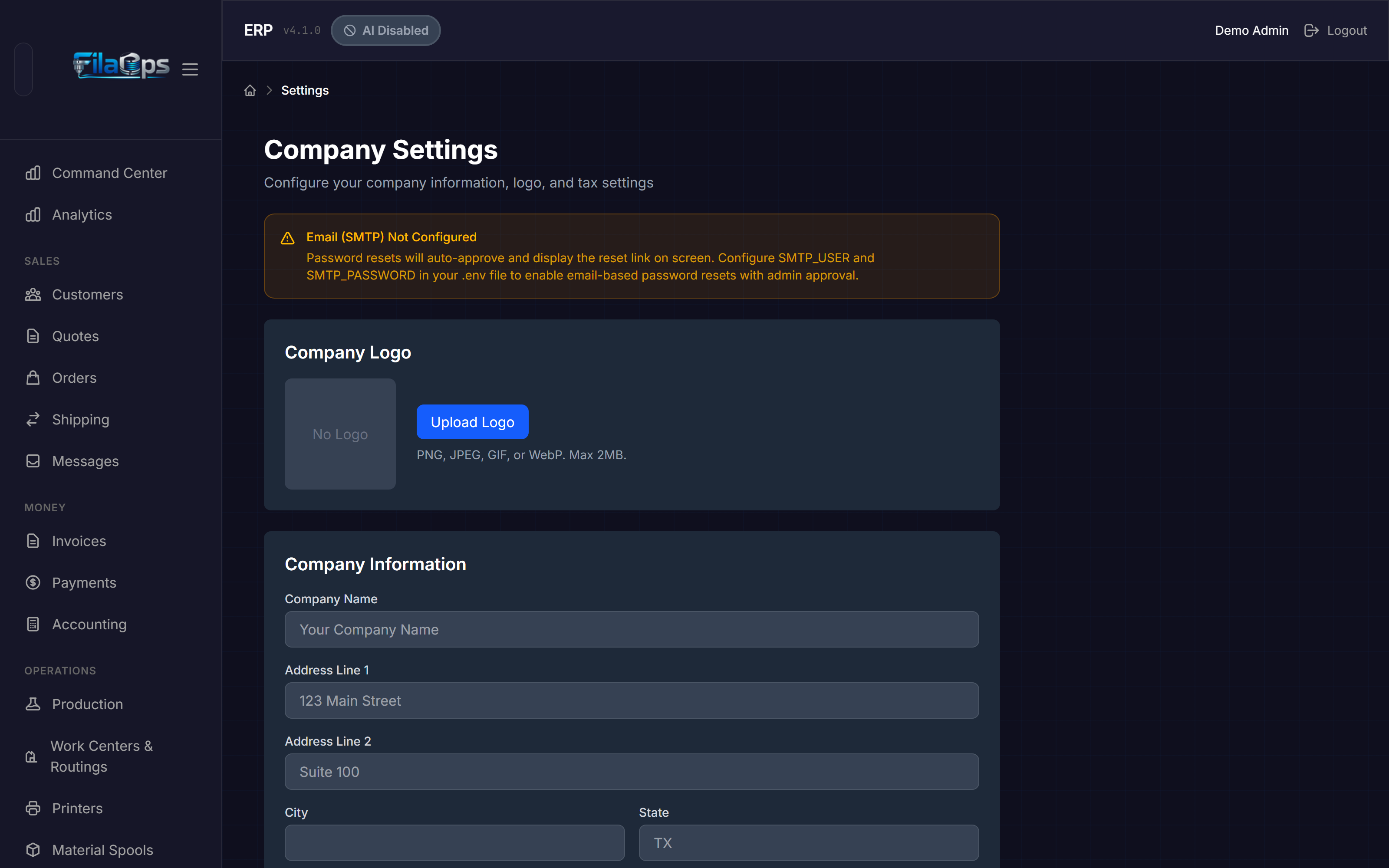The image size is (1389, 868).
Task: Open the Analytics page
Action: (x=111, y=215)
